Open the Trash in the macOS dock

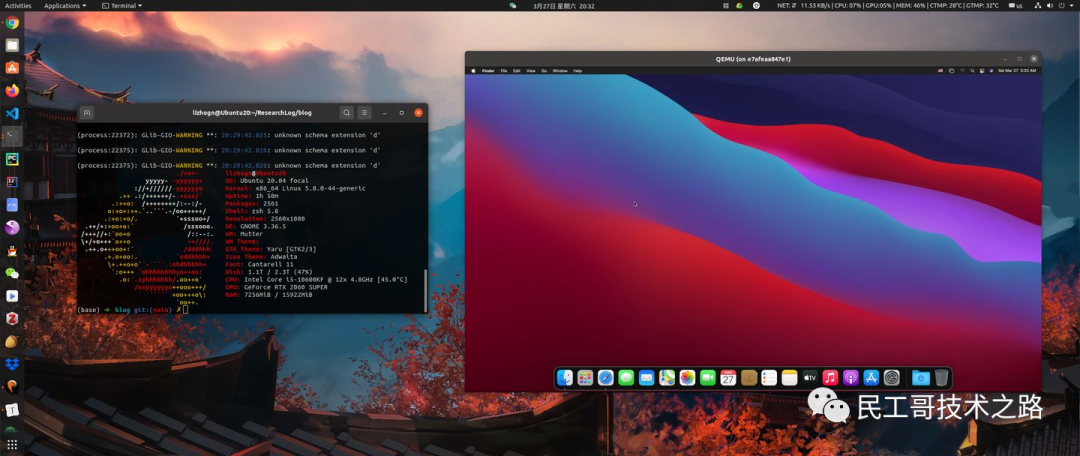(x=942, y=377)
